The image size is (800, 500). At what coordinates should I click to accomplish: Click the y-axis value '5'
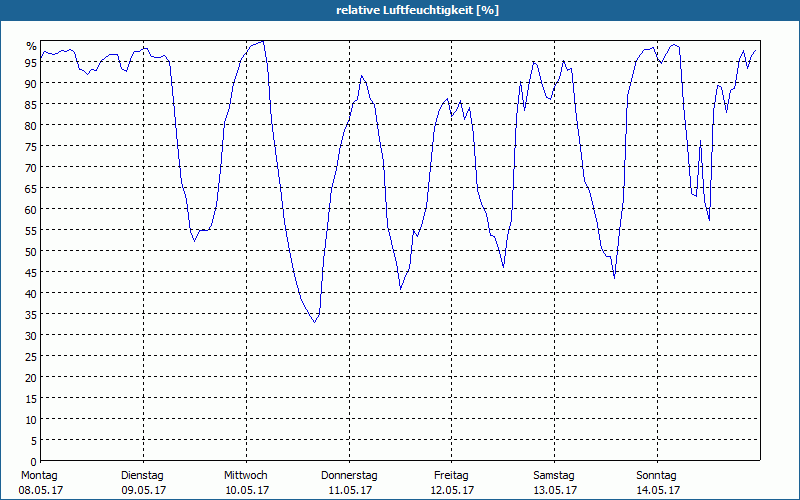[x=34, y=440]
